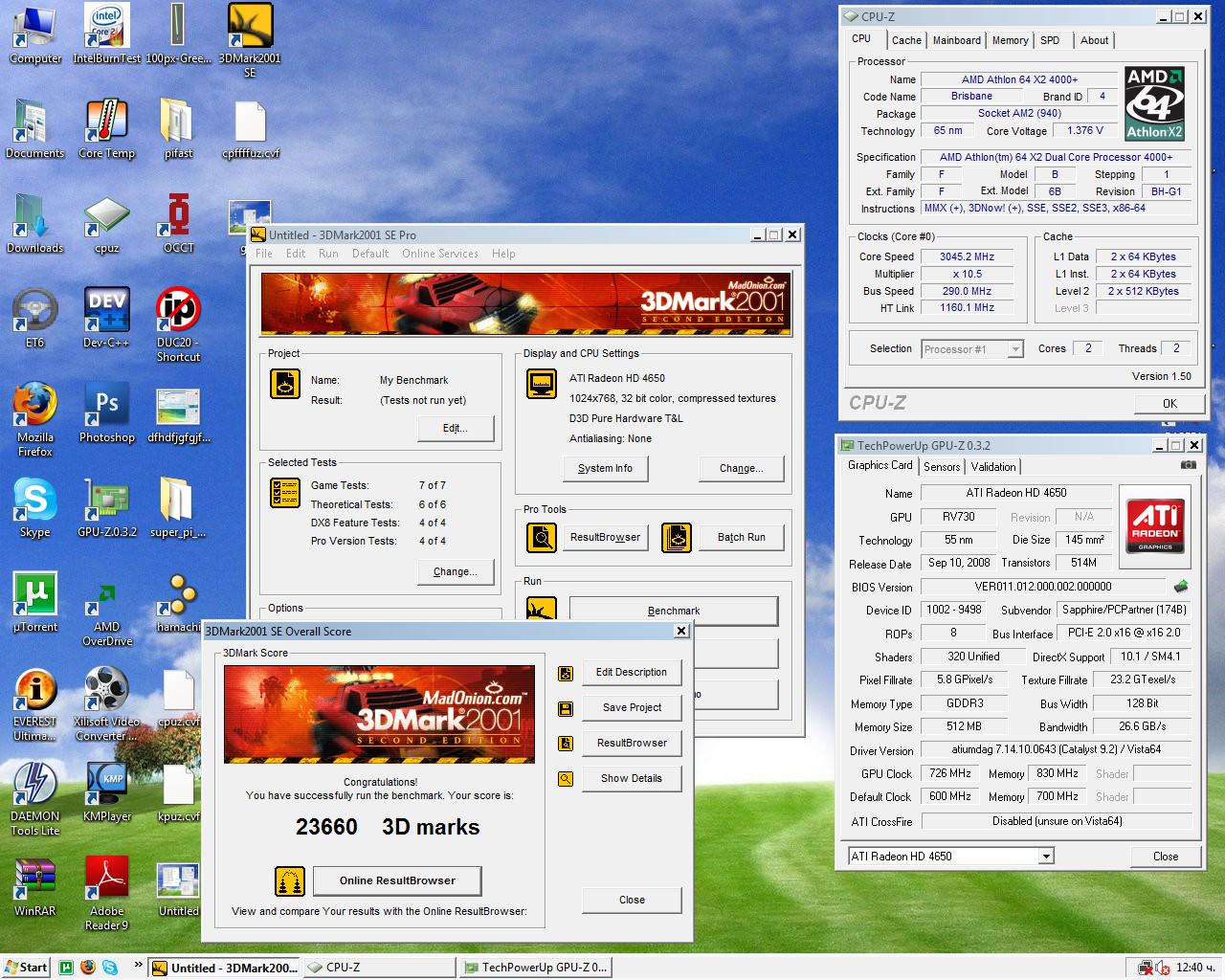Click the Online ResultBrowser button
This screenshot has width=1225, height=980.
[x=397, y=880]
